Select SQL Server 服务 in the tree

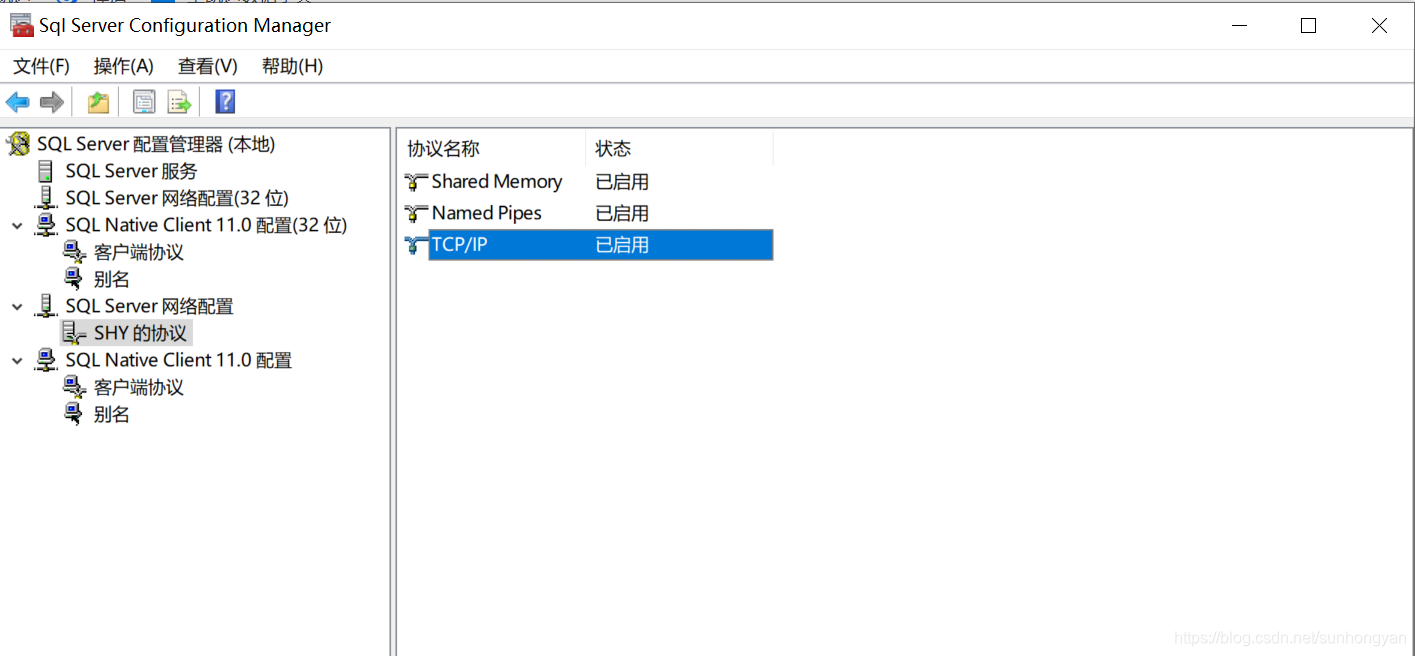click(132, 172)
